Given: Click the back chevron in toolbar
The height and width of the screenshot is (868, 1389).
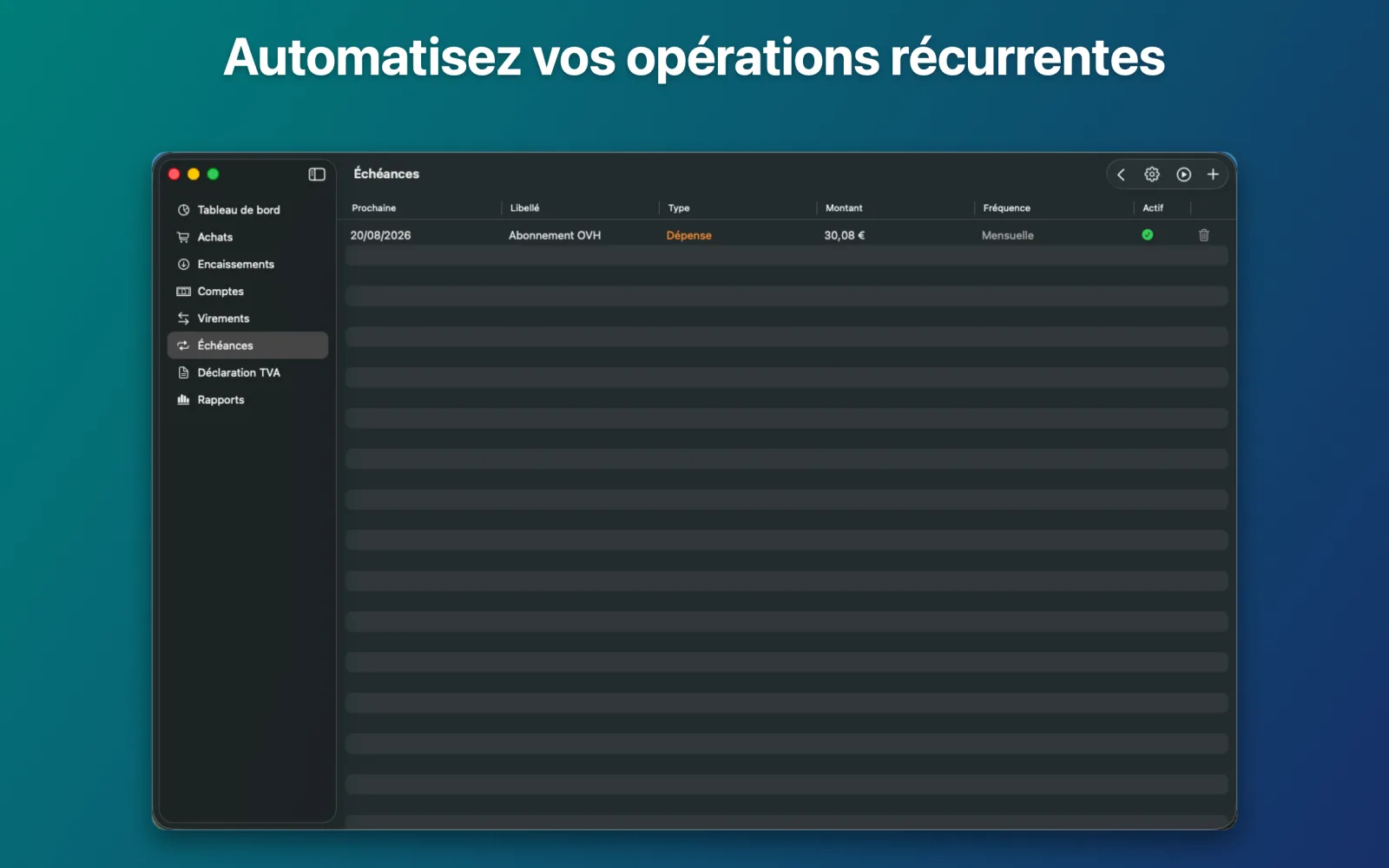Looking at the screenshot, I should click(1121, 174).
